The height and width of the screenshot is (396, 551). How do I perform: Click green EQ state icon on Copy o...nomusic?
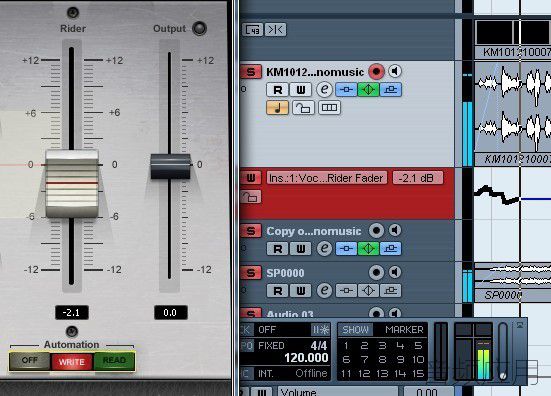click(x=368, y=249)
